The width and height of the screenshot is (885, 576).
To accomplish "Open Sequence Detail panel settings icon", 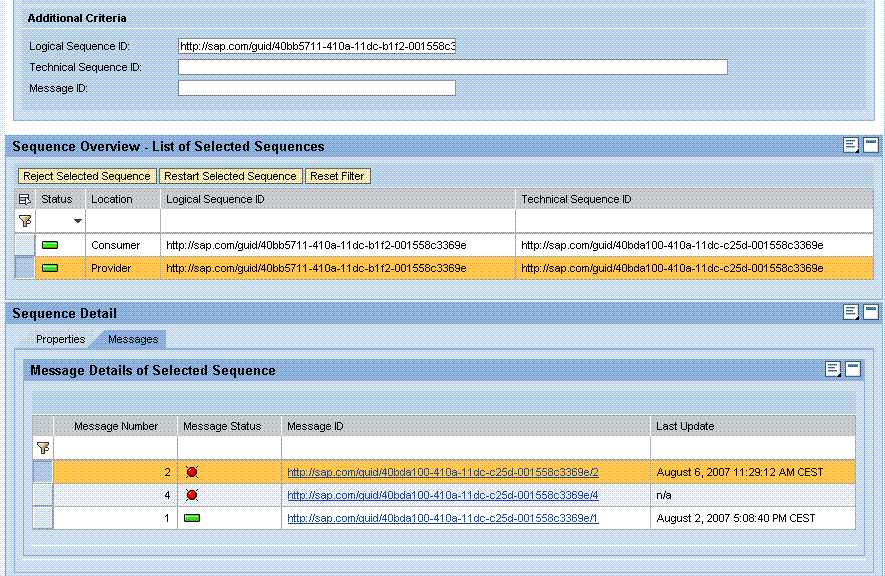I will click(851, 313).
